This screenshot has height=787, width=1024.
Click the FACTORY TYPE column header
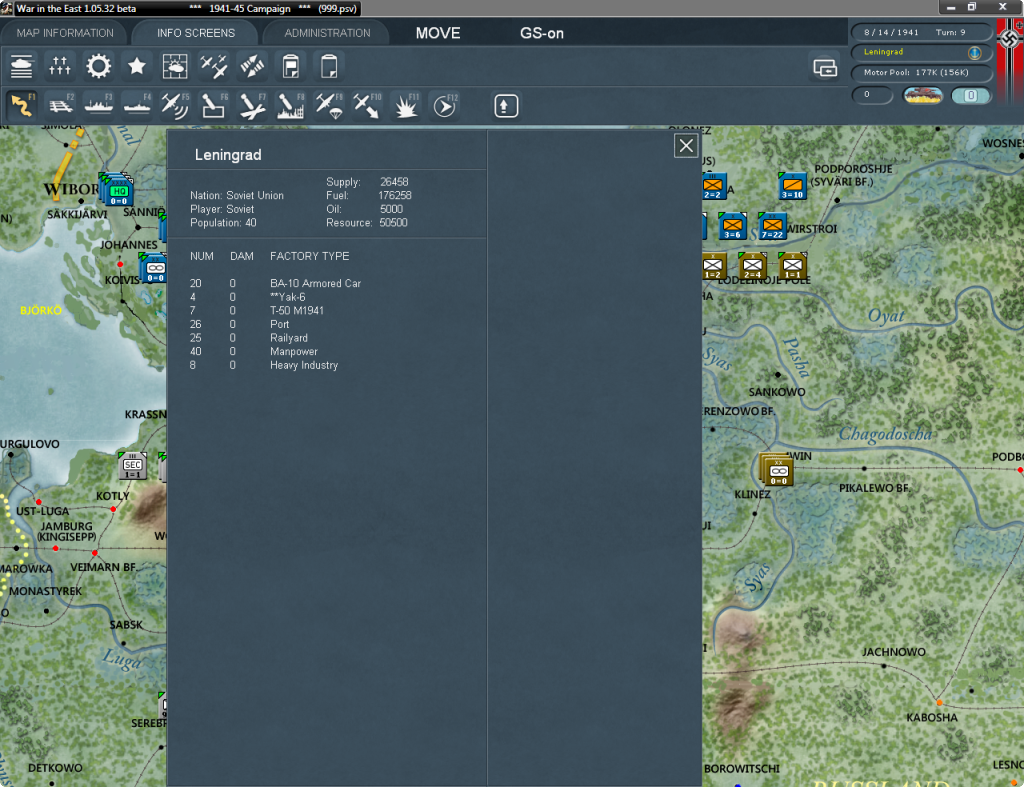pos(310,257)
